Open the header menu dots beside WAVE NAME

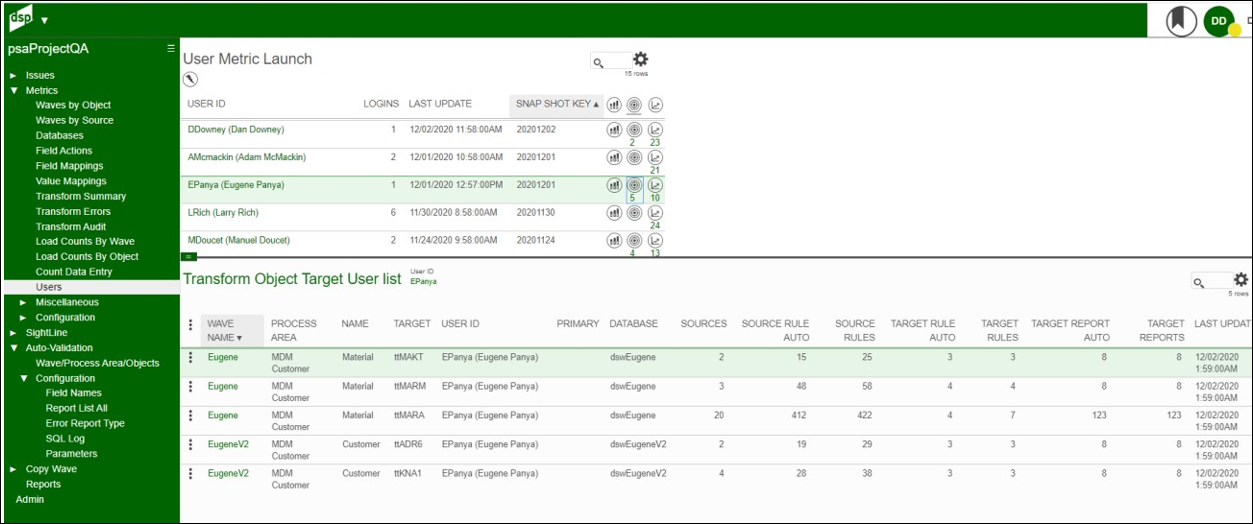point(190,324)
